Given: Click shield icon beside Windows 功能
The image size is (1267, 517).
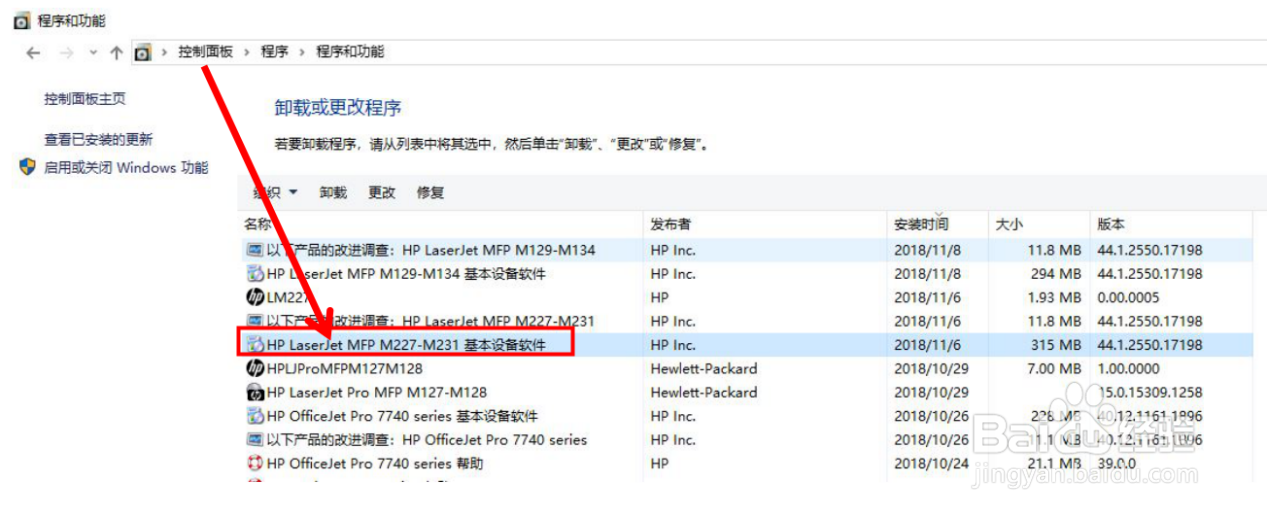Looking at the screenshot, I should (28, 167).
